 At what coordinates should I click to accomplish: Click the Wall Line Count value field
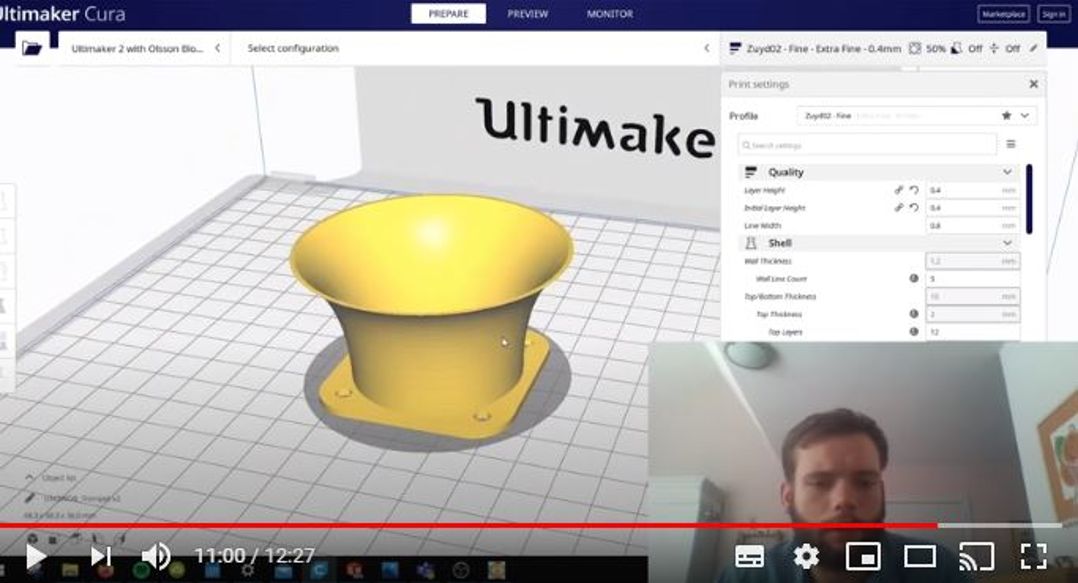(973, 278)
